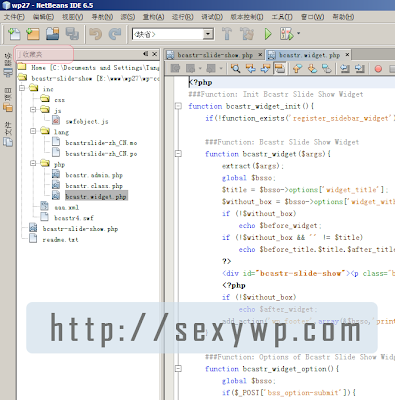Screen dimensions: 395x400
Task: Close the bcastr.widget.php editor tab
Action: point(347,54)
